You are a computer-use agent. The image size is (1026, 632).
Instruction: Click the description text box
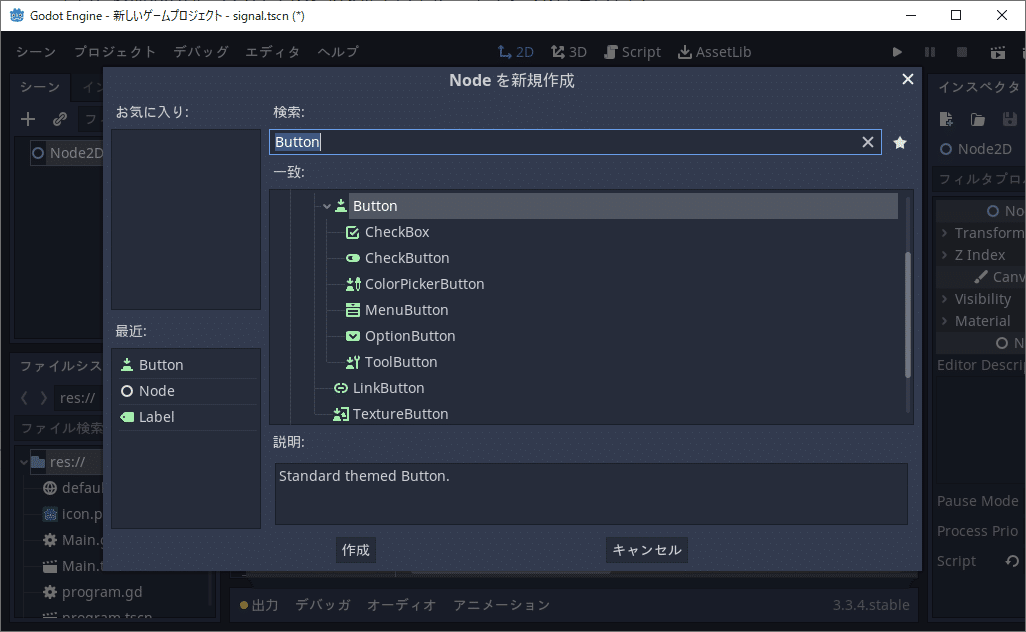coord(591,494)
